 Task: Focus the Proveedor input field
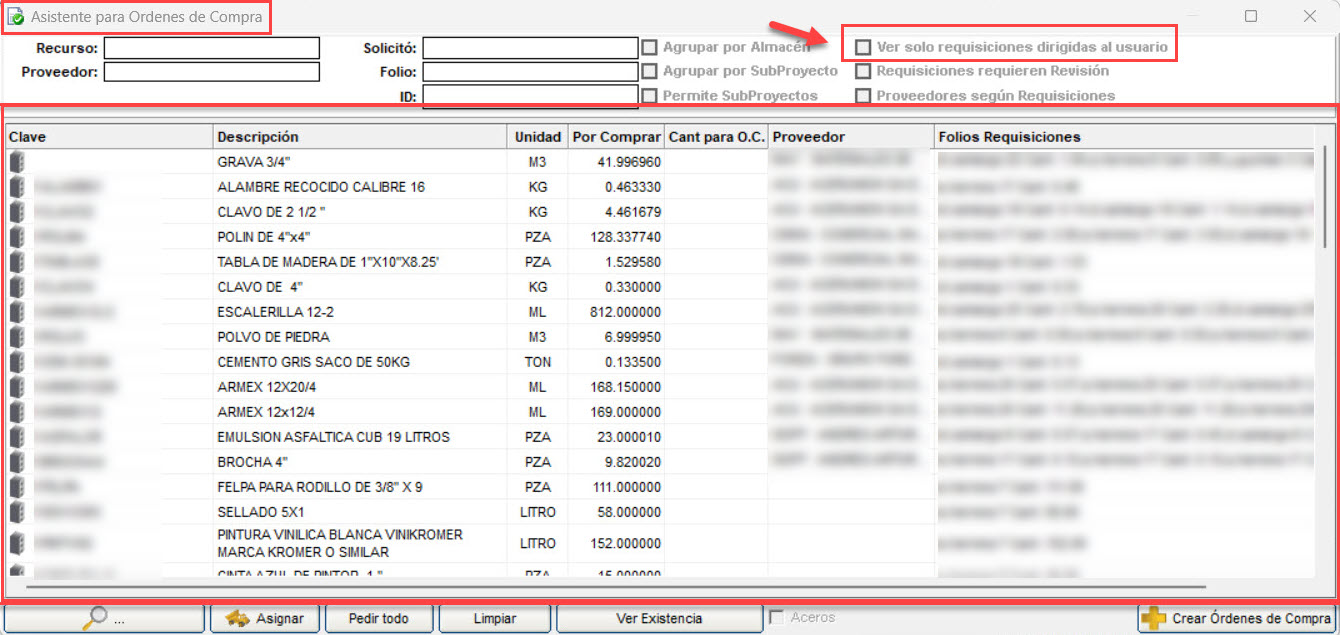click(211, 72)
